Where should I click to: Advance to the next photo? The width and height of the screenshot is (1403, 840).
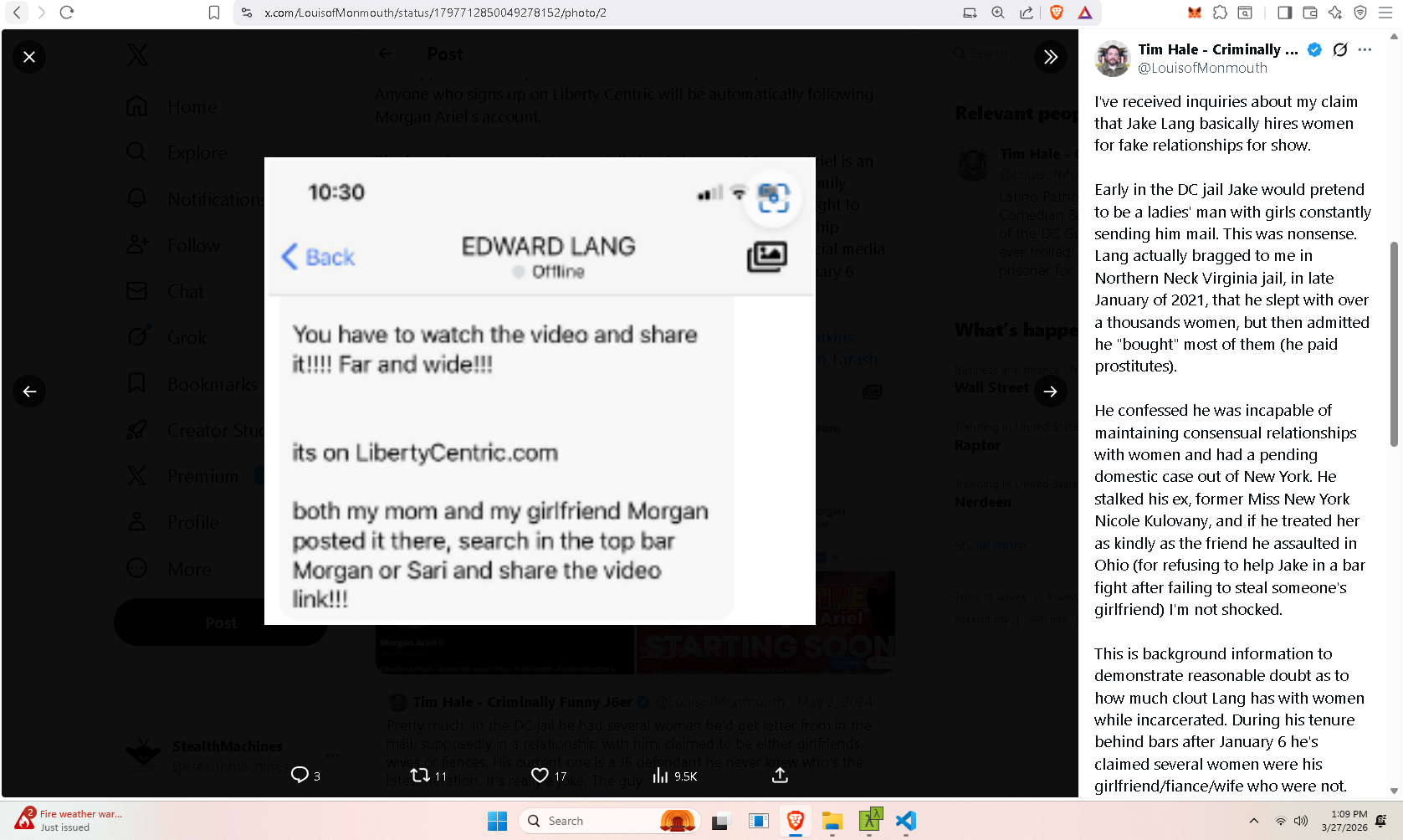1050,392
